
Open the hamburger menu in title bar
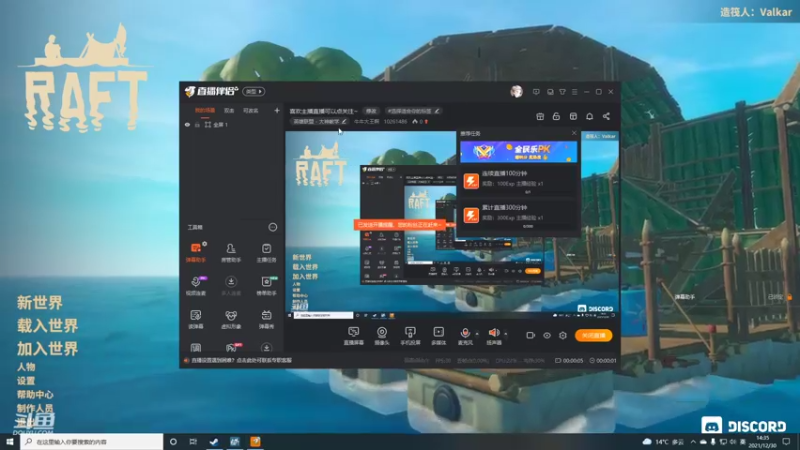pyautogui.click(x=574, y=92)
